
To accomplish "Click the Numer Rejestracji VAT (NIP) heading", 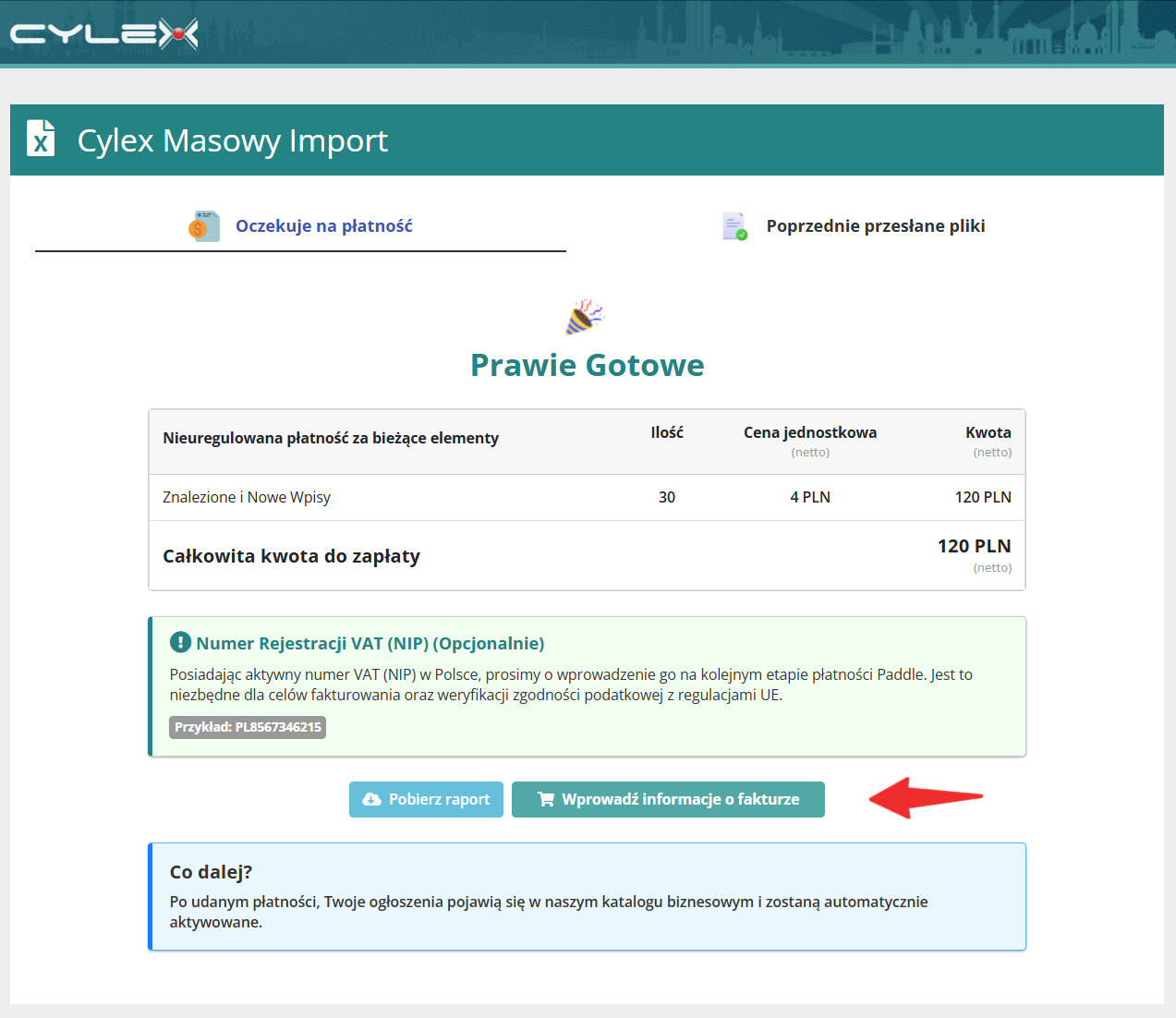I will pyautogui.click(x=370, y=643).
